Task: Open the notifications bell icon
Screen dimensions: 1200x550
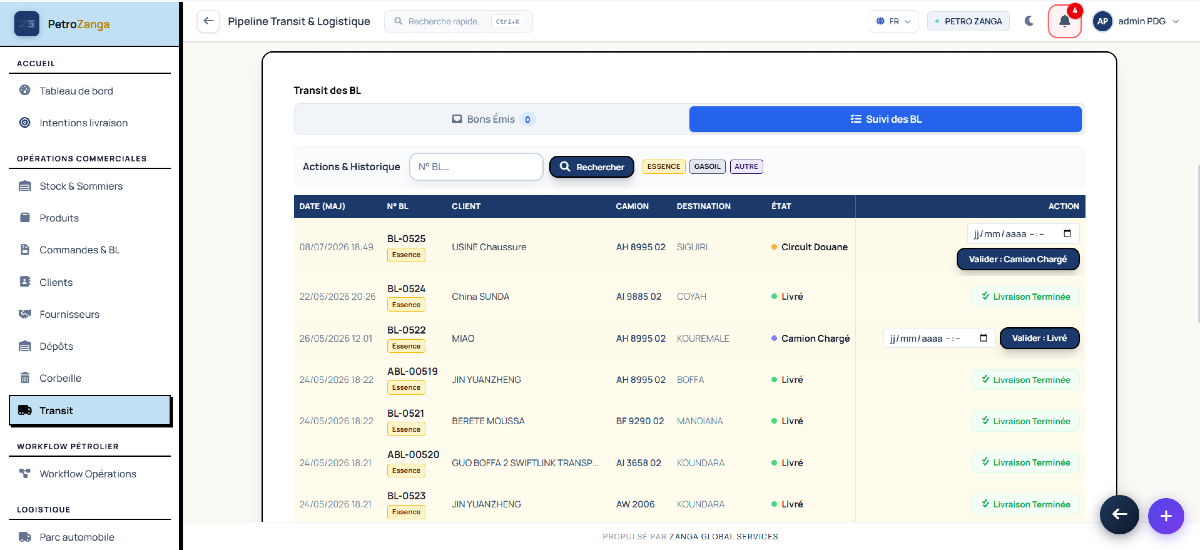Action: [x=1065, y=21]
